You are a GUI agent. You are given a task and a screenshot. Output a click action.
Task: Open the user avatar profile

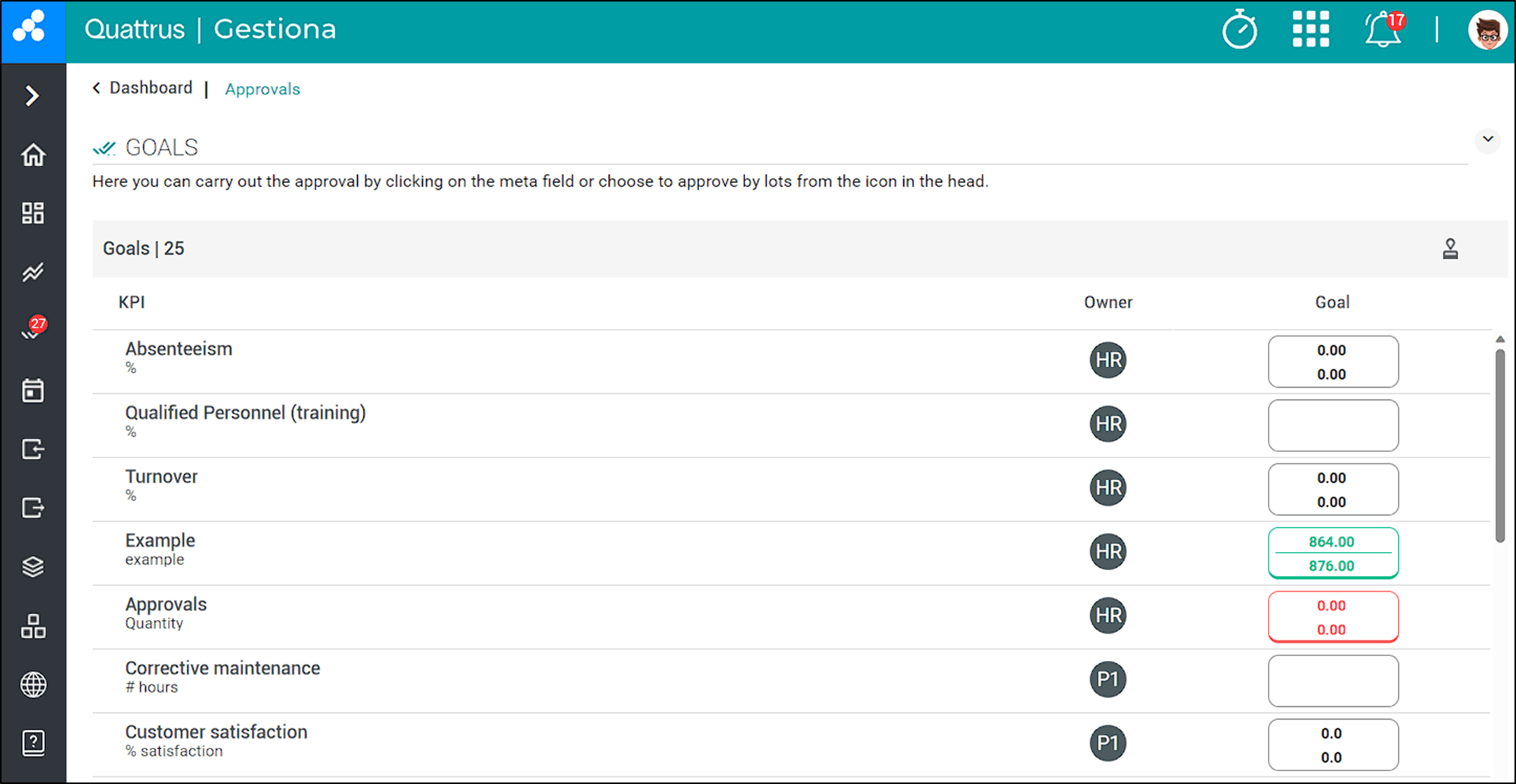(x=1487, y=31)
